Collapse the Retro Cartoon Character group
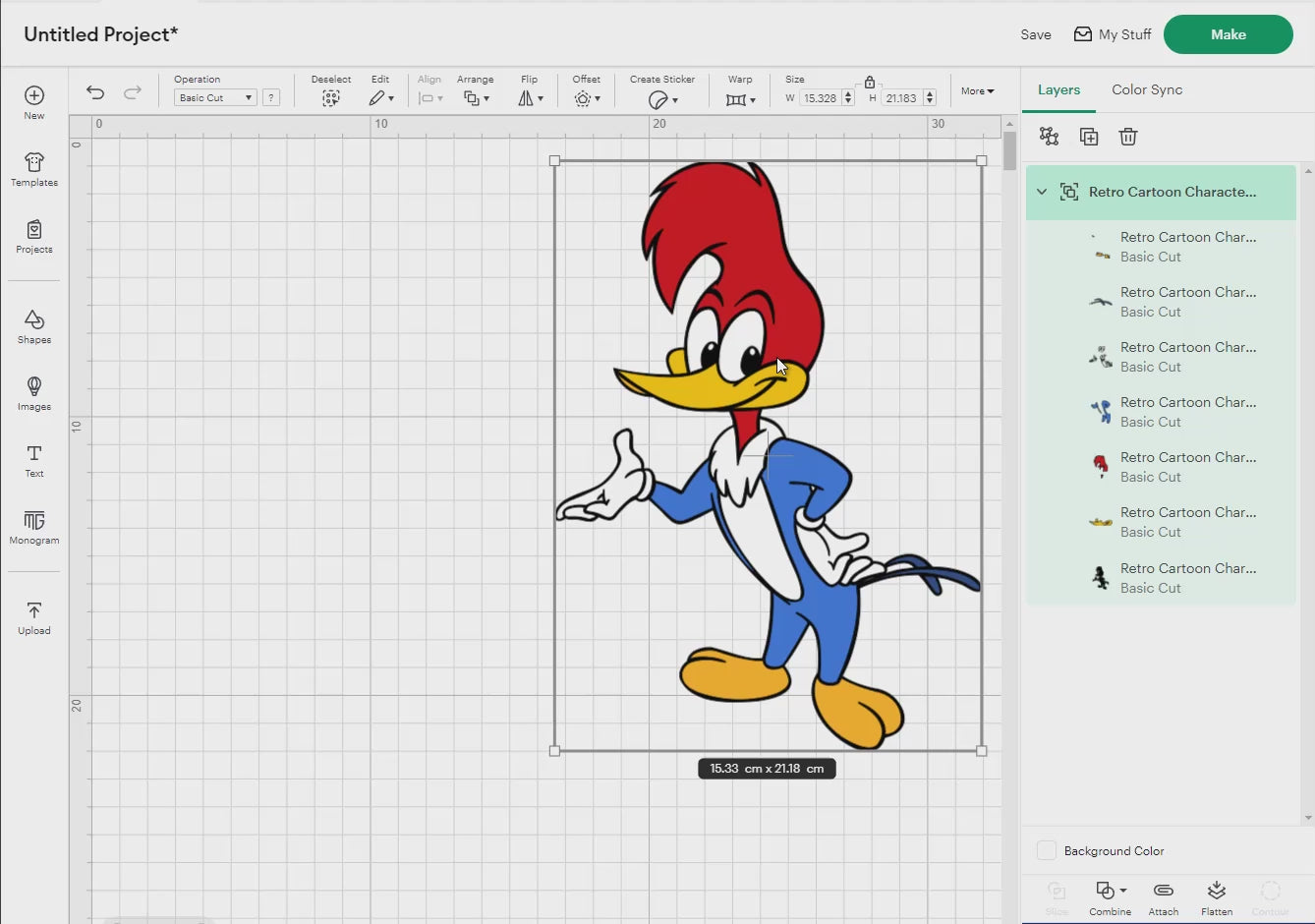The width and height of the screenshot is (1315, 924). click(1042, 192)
